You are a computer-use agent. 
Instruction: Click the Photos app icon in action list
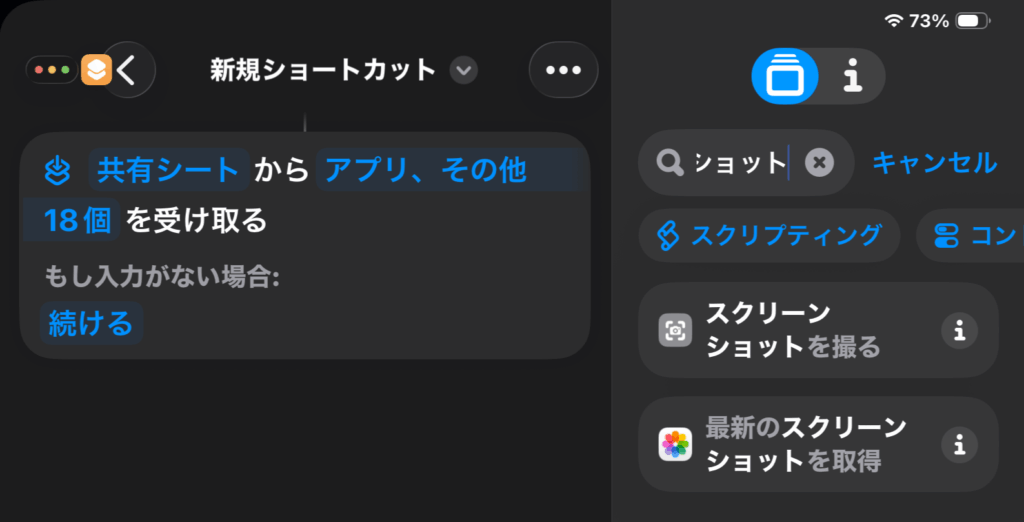point(676,444)
